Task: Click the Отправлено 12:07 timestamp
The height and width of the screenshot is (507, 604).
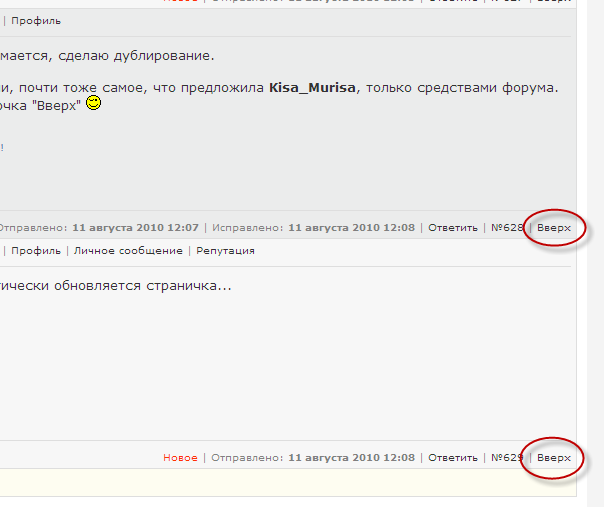Action: click(135, 228)
